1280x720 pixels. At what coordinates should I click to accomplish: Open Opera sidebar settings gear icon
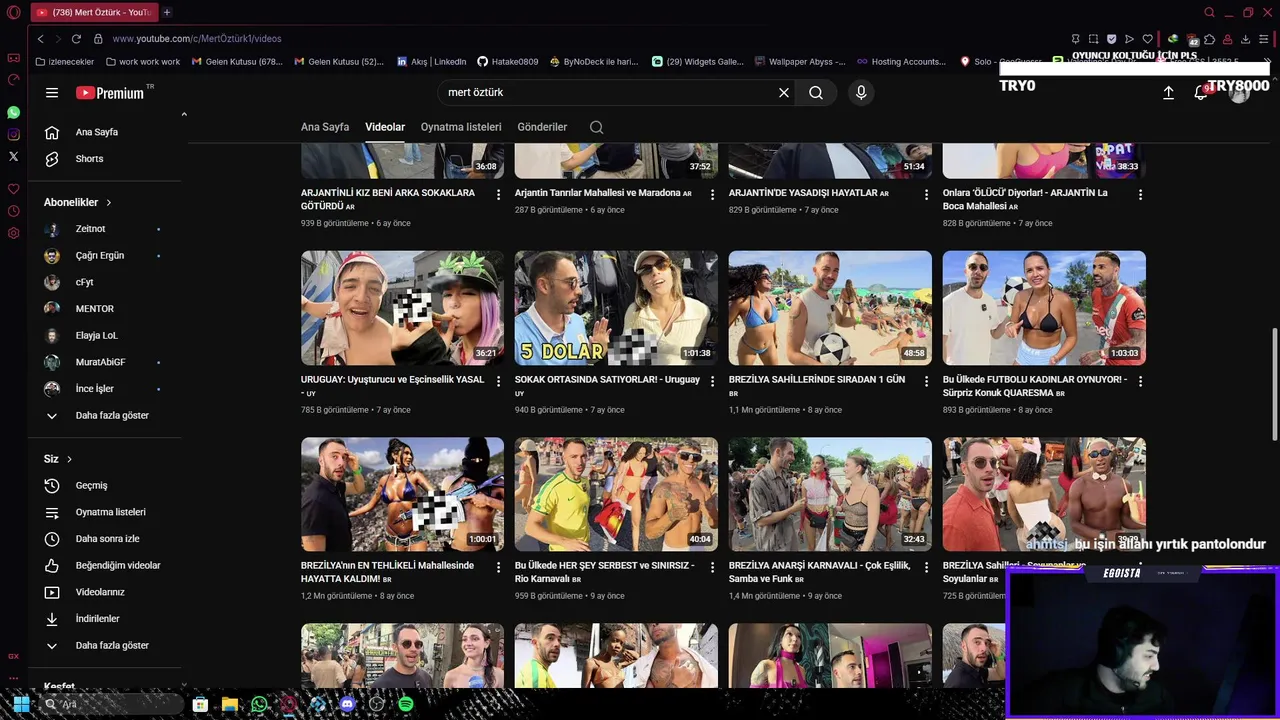tap(13, 233)
